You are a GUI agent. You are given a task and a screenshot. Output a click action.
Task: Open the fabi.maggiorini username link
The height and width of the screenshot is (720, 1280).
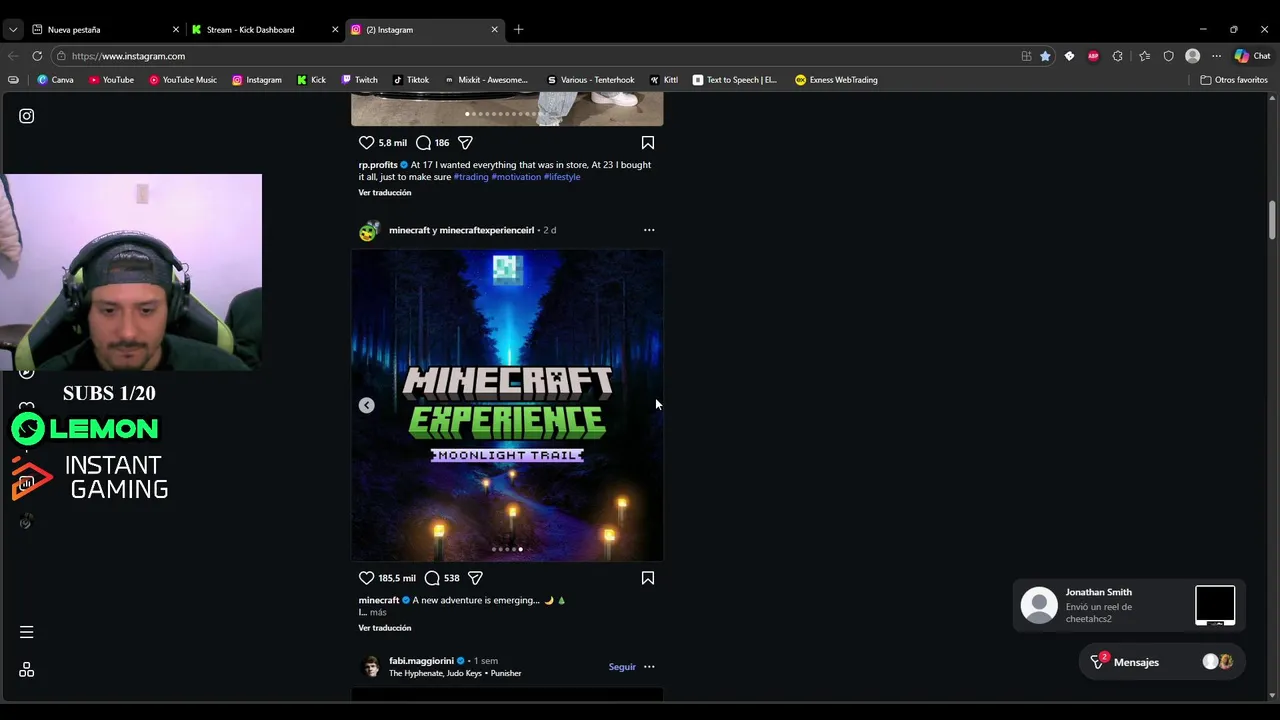tap(421, 661)
